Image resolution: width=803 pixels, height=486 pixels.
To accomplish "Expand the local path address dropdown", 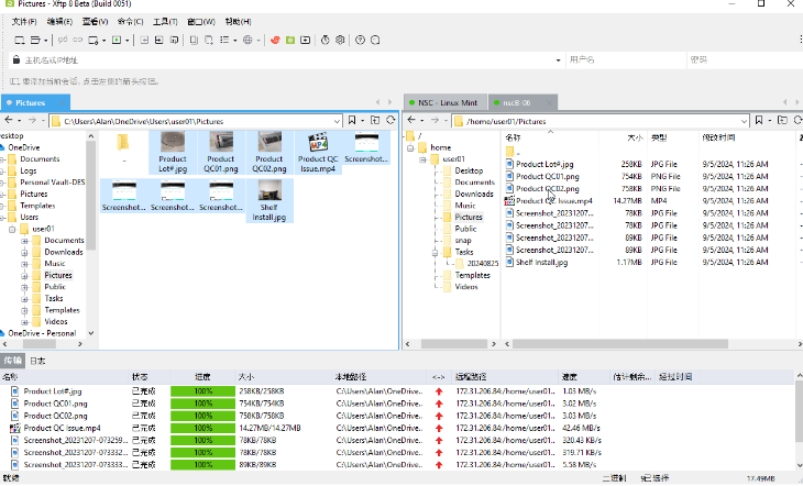I will (x=339, y=120).
